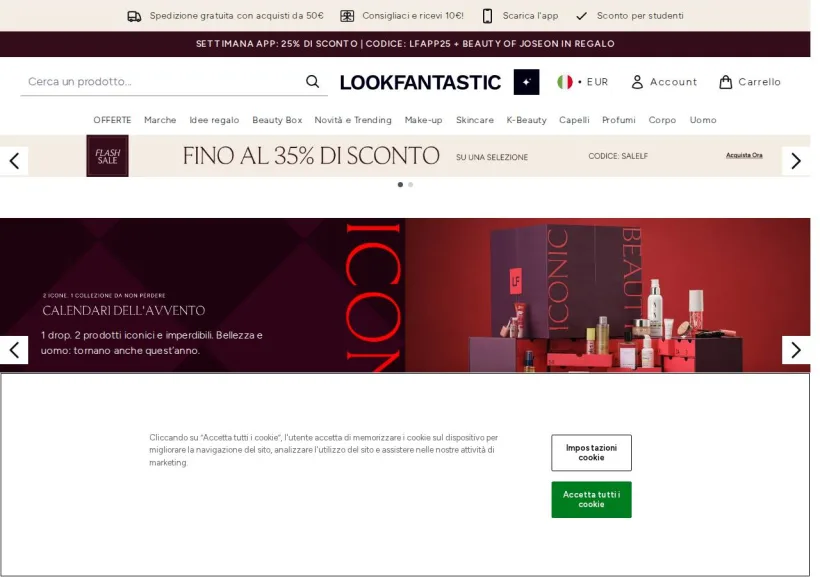Open the Skincare menu
Screen dimensions: 820x577
(475, 120)
